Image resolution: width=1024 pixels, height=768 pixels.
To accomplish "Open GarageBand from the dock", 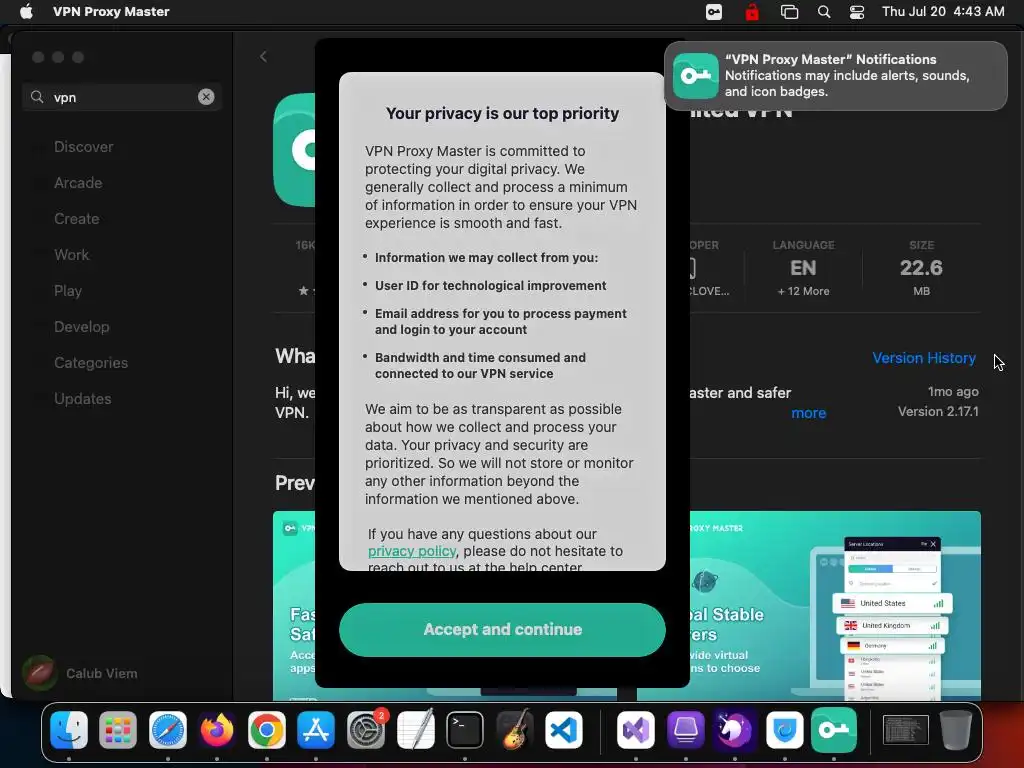I will coord(514,730).
